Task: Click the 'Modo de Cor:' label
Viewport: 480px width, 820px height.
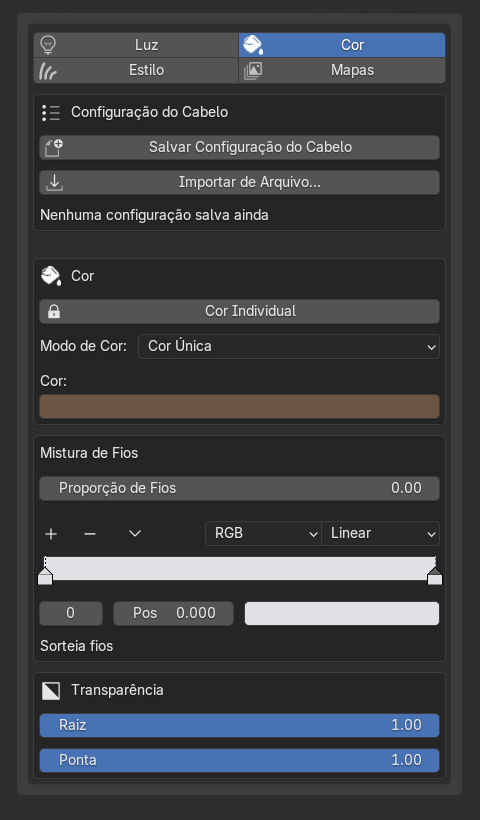Action: [x=84, y=346]
